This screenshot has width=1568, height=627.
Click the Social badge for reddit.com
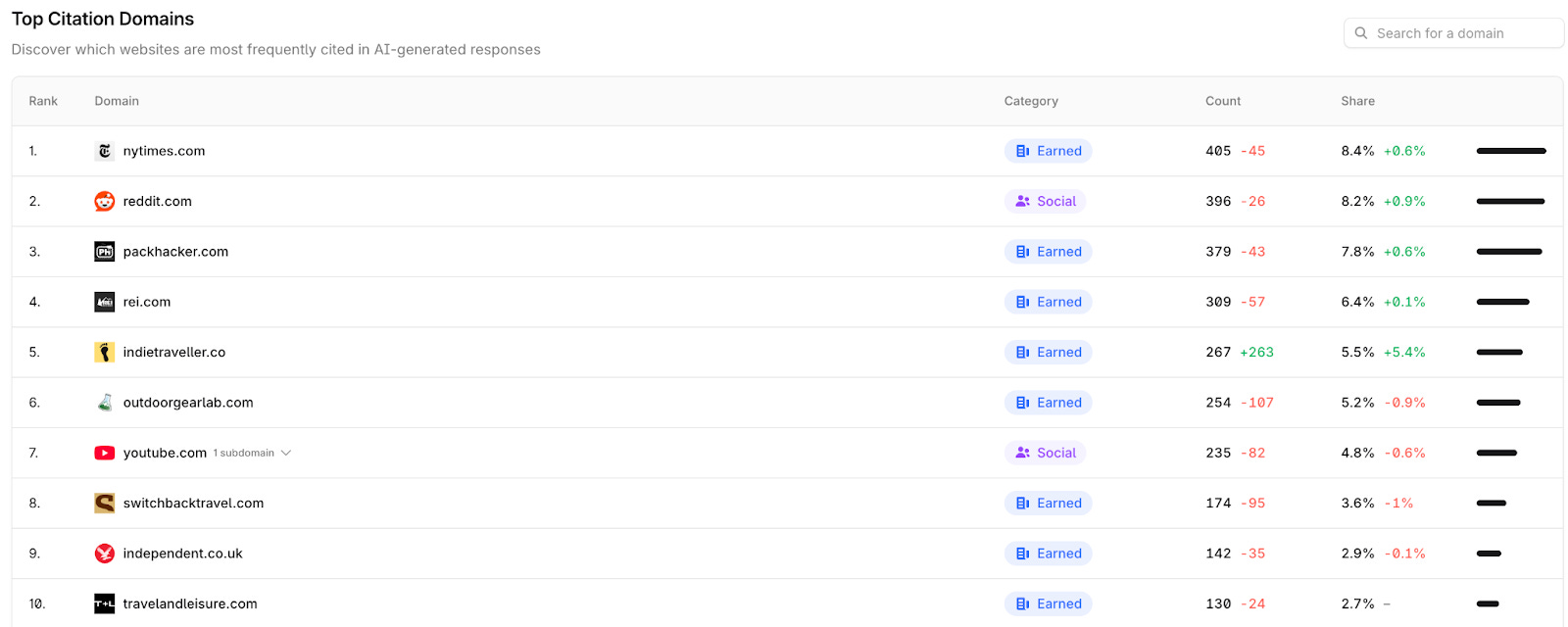[x=1046, y=201]
